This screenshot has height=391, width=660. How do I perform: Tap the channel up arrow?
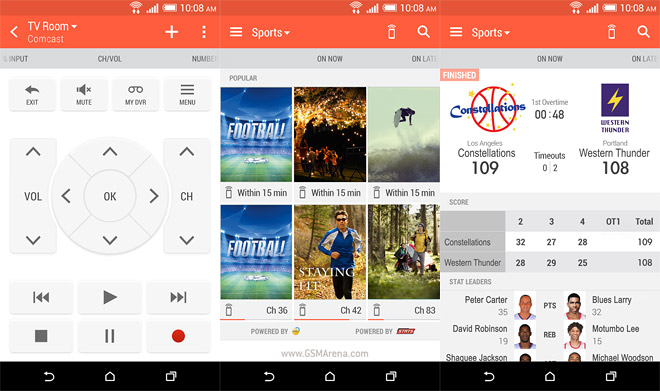pyautogui.click(x=186, y=152)
